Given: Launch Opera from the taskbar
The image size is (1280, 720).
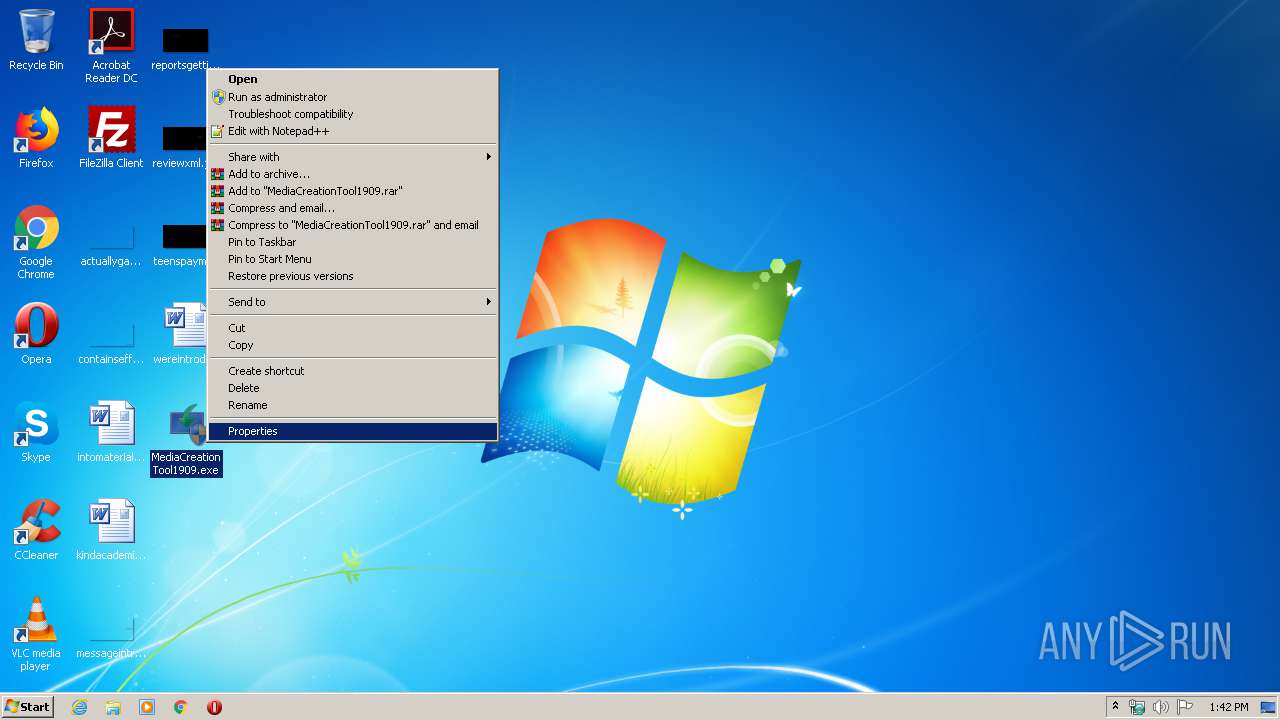Looking at the screenshot, I should [x=214, y=707].
